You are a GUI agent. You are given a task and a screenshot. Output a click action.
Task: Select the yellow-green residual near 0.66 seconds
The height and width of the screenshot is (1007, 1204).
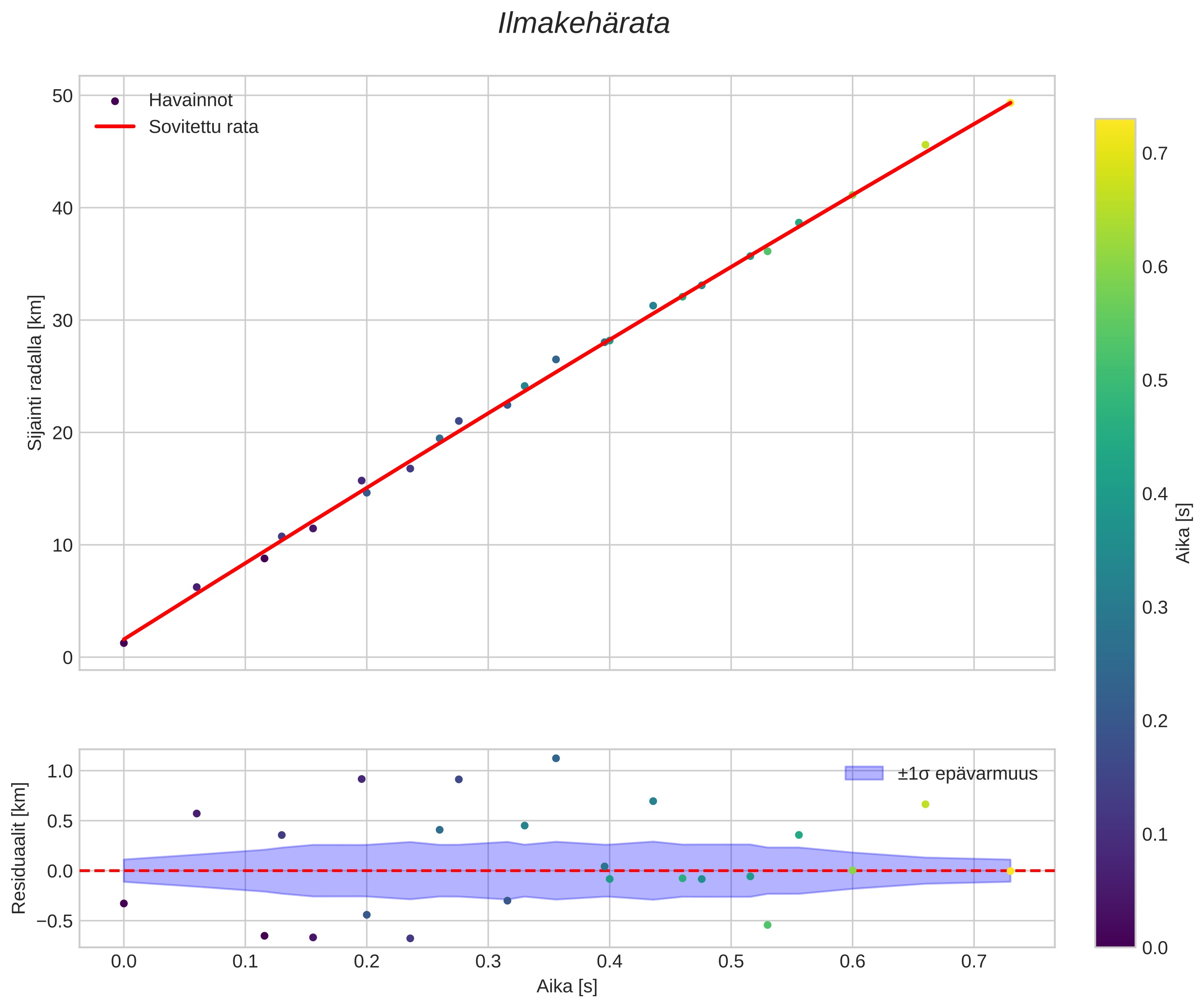pyautogui.click(x=925, y=804)
